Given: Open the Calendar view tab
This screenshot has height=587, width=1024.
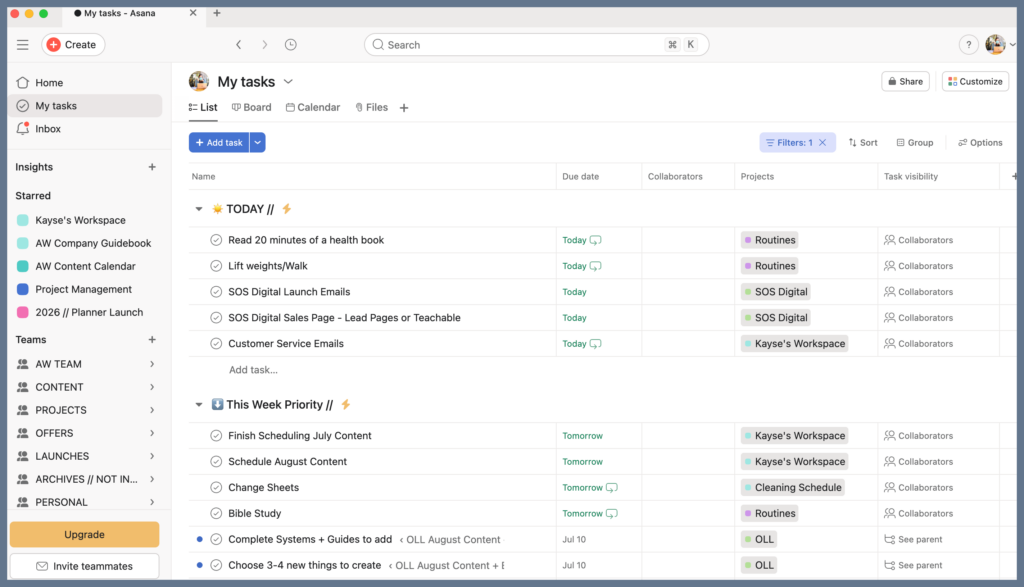Looking at the screenshot, I should [x=313, y=108].
